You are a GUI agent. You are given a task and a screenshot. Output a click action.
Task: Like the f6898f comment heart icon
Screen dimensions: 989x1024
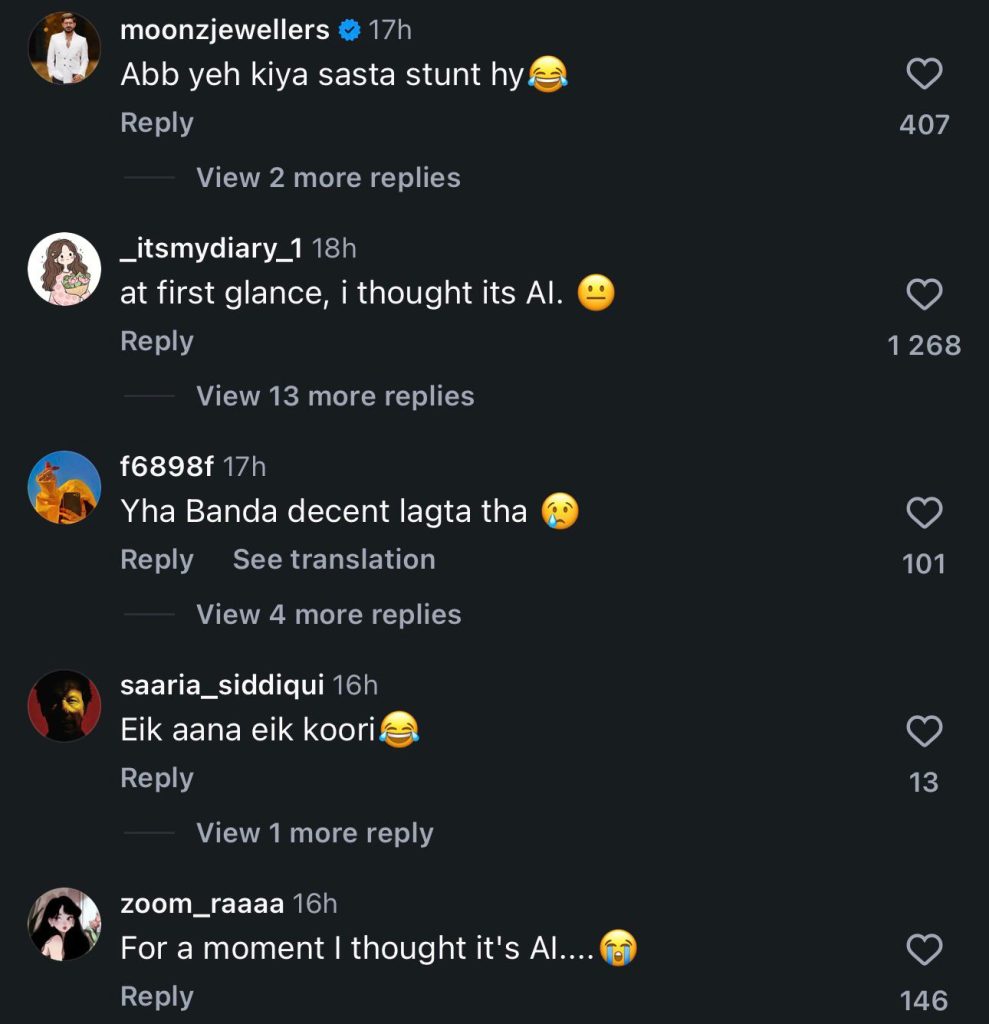click(x=924, y=513)
